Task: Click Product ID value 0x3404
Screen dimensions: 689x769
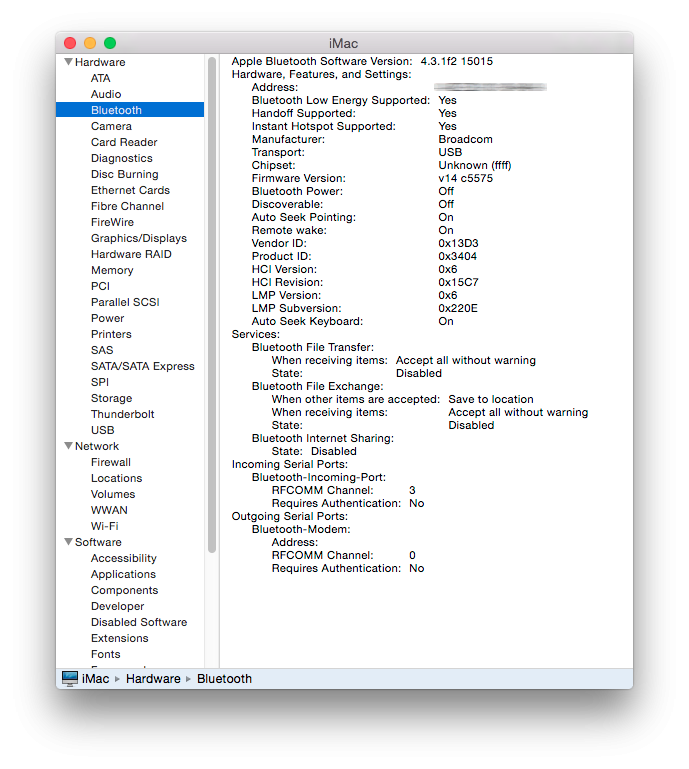Action: (457, 256)
